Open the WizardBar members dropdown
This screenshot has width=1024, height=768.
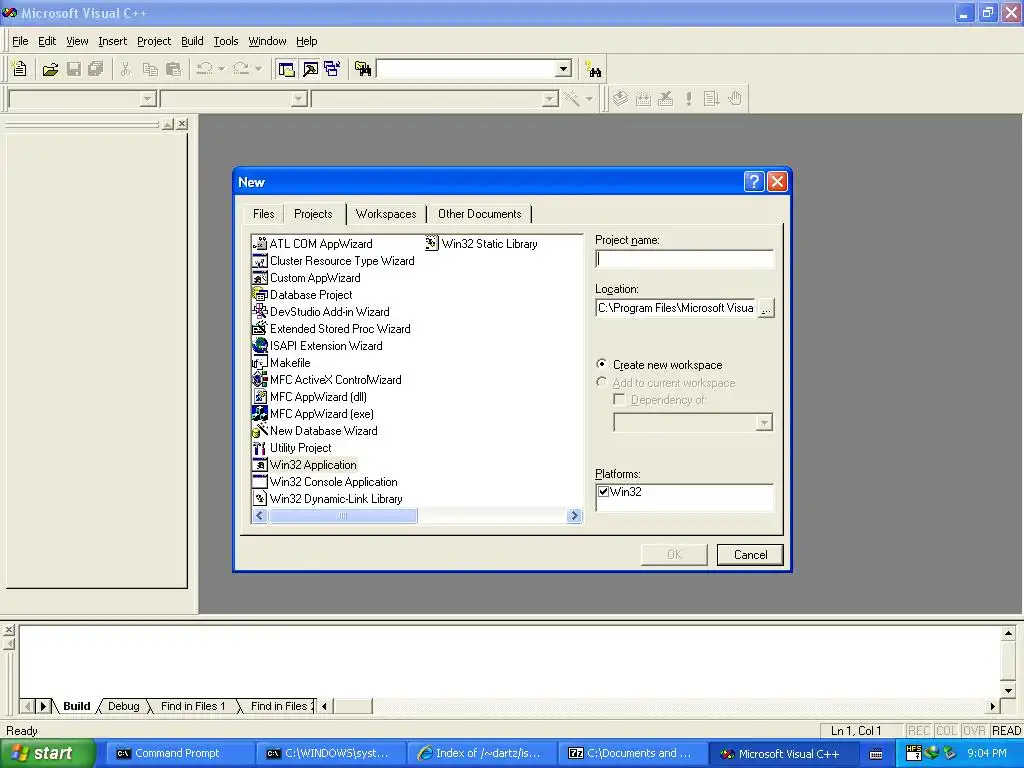551,99
